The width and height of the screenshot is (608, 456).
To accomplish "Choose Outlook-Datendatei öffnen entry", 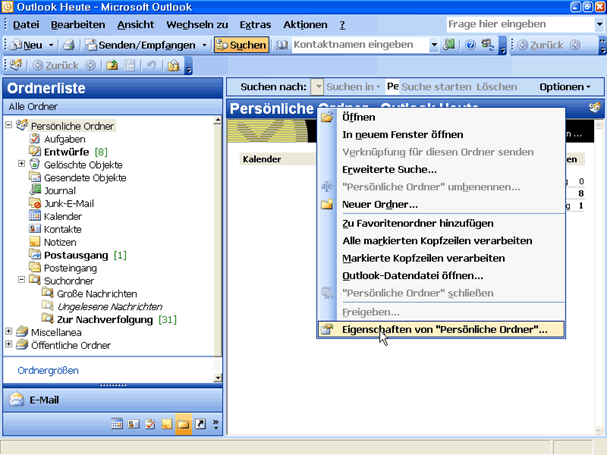I will click(441, 276).
